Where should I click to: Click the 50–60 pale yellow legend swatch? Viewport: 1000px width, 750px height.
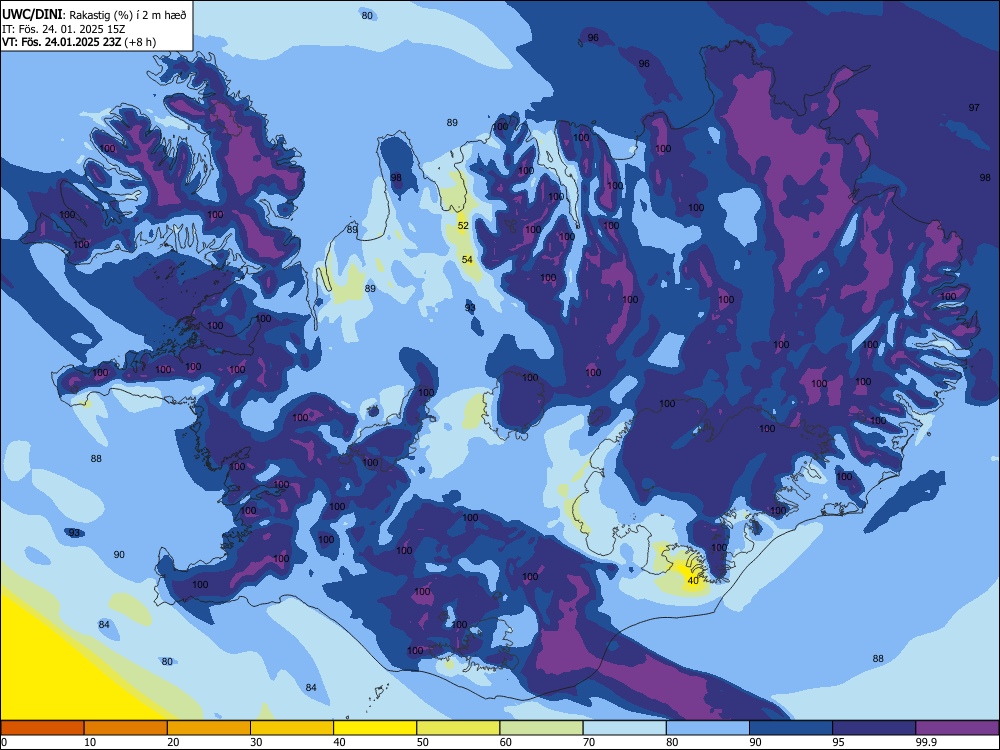[458, 728]
